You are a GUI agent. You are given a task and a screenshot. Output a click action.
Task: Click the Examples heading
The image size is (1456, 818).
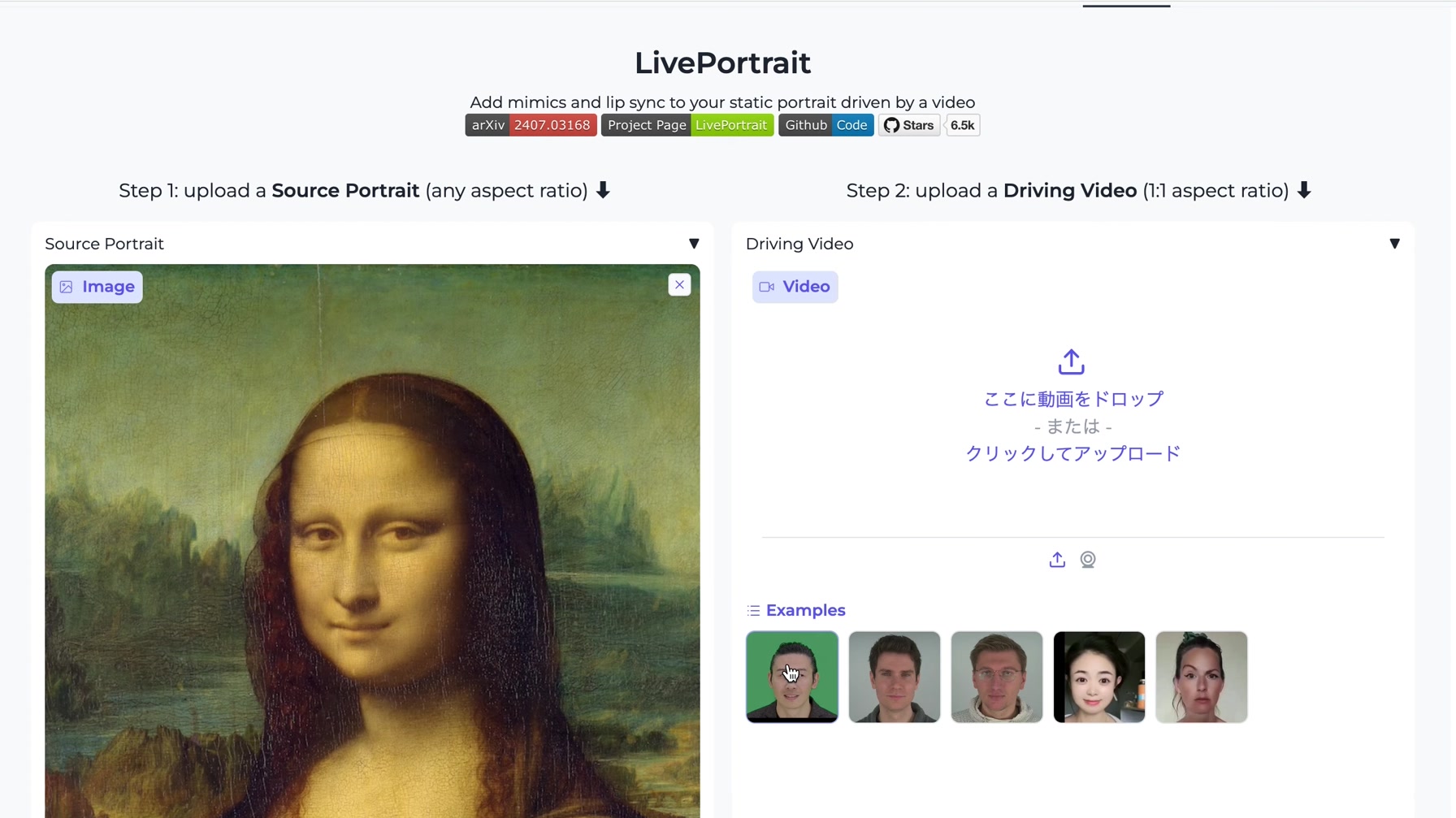(x=805, y=610)
